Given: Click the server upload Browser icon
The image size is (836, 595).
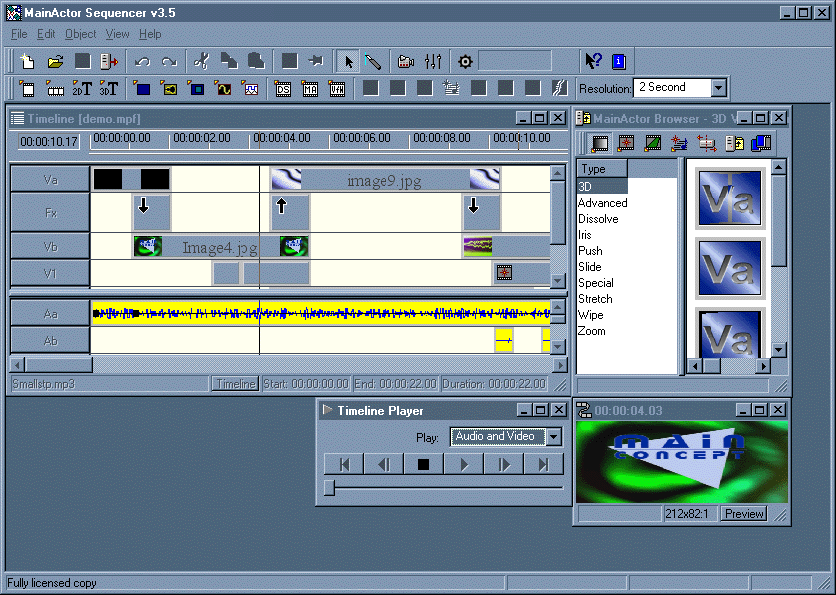Looking at the screenshot, I should [x=734, y=143].
